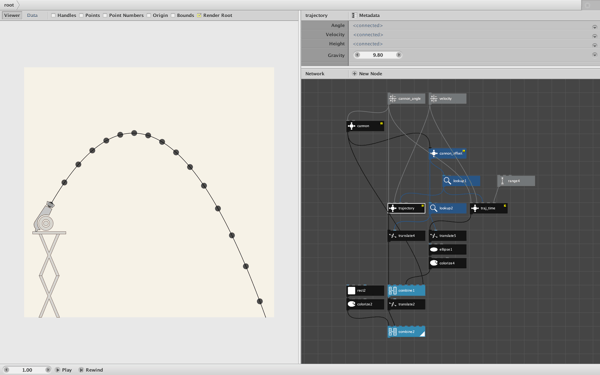Image resolution: width=600 pixels, height=375 pixels.
Task: Increase the frame number with right arrow
Action: coord(48,370)
